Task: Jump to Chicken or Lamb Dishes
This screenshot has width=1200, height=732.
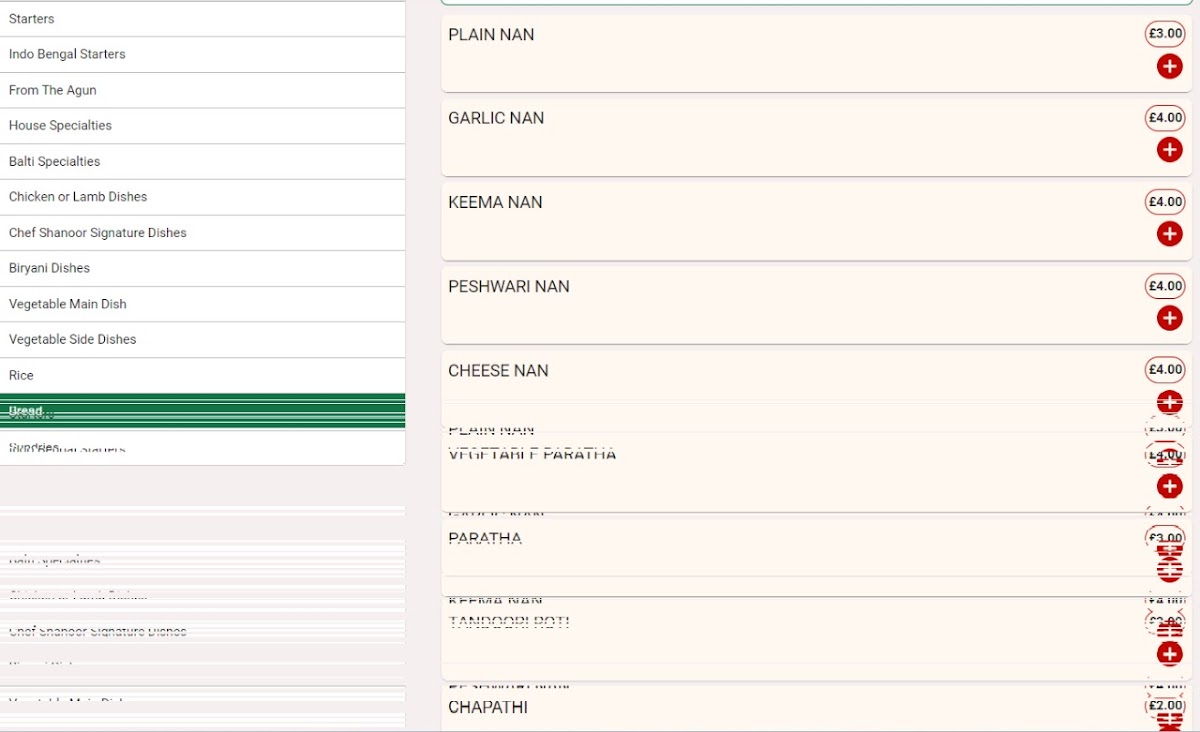Action: pos(202,197)
